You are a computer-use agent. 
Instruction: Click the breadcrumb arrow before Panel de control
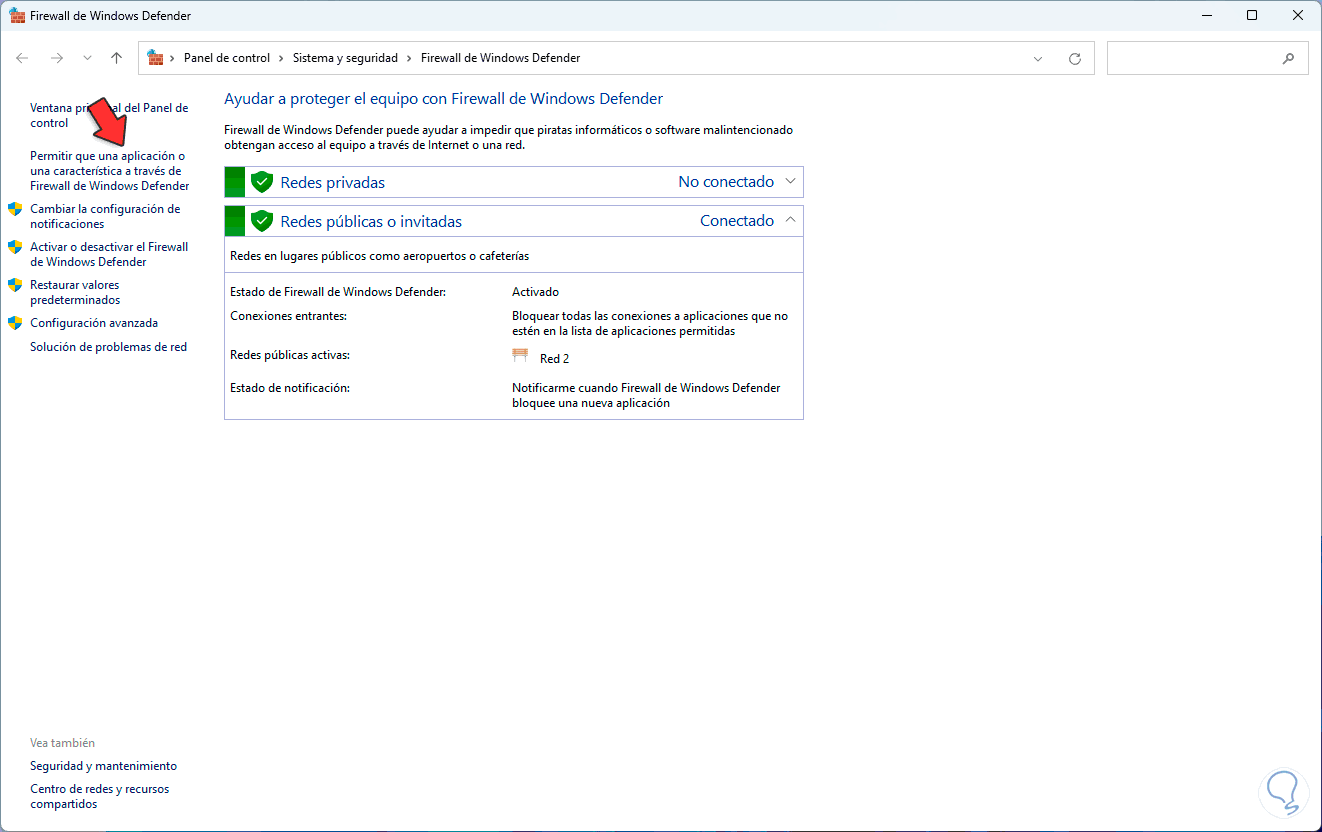173,58
